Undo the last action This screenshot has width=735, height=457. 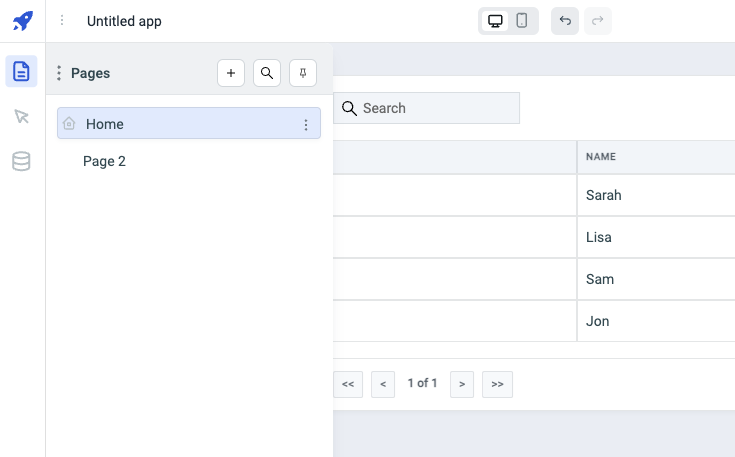(x=565, y=21)
